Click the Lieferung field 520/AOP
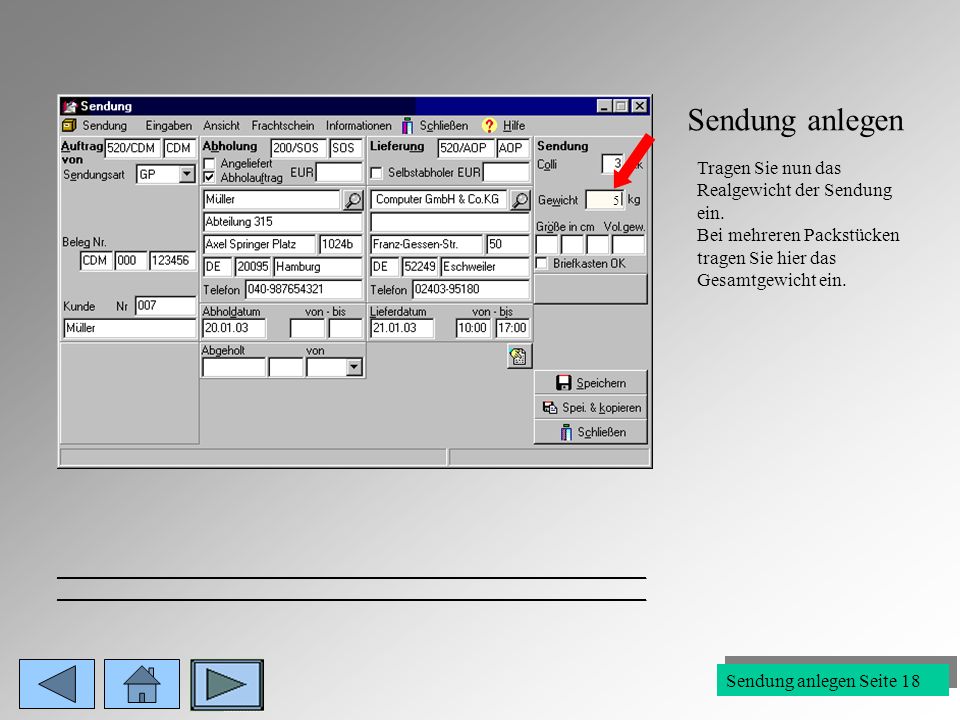 [465, 148]
